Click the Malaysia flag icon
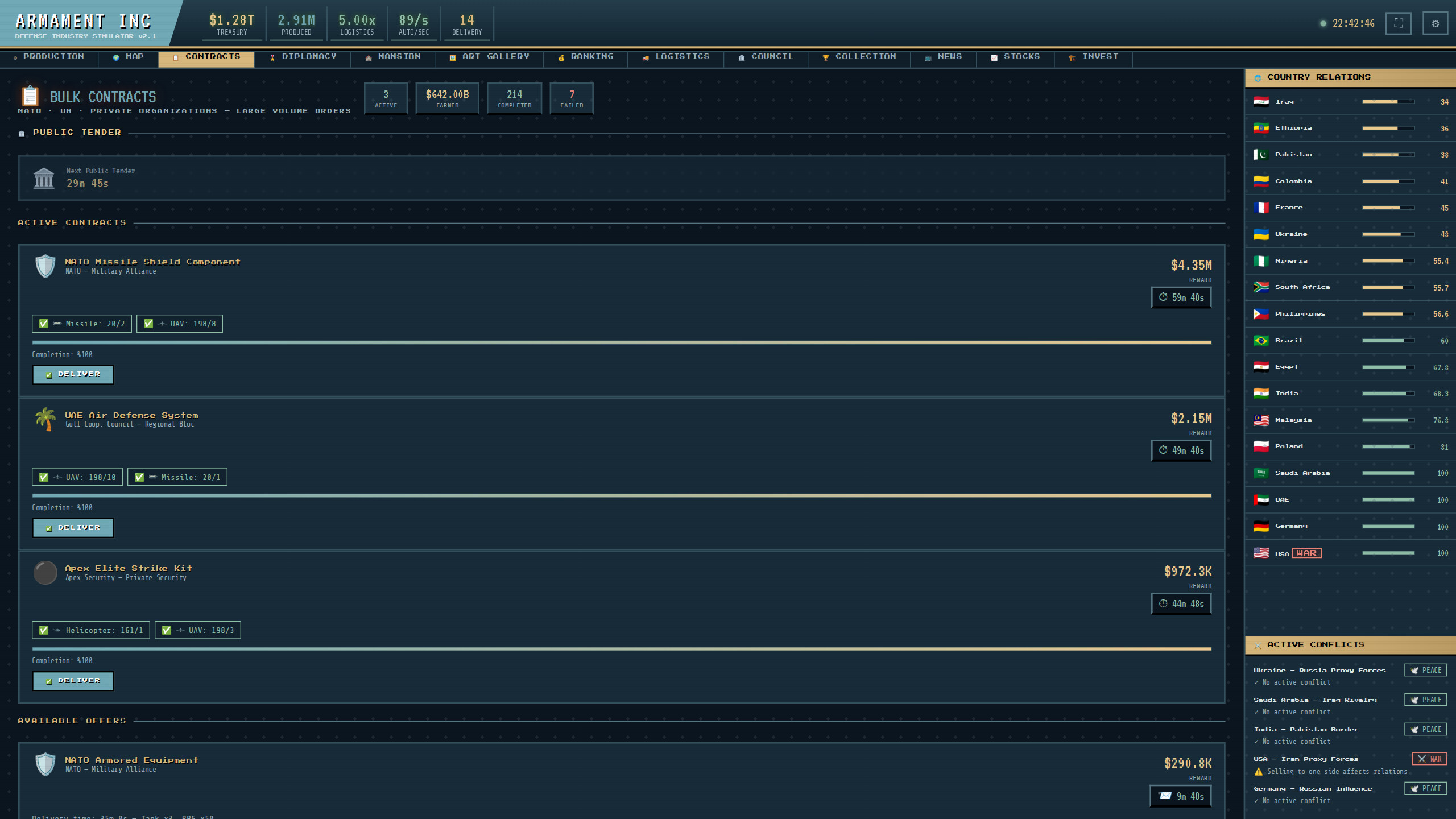This screenshot has height=819, width=1456. 1261,420
